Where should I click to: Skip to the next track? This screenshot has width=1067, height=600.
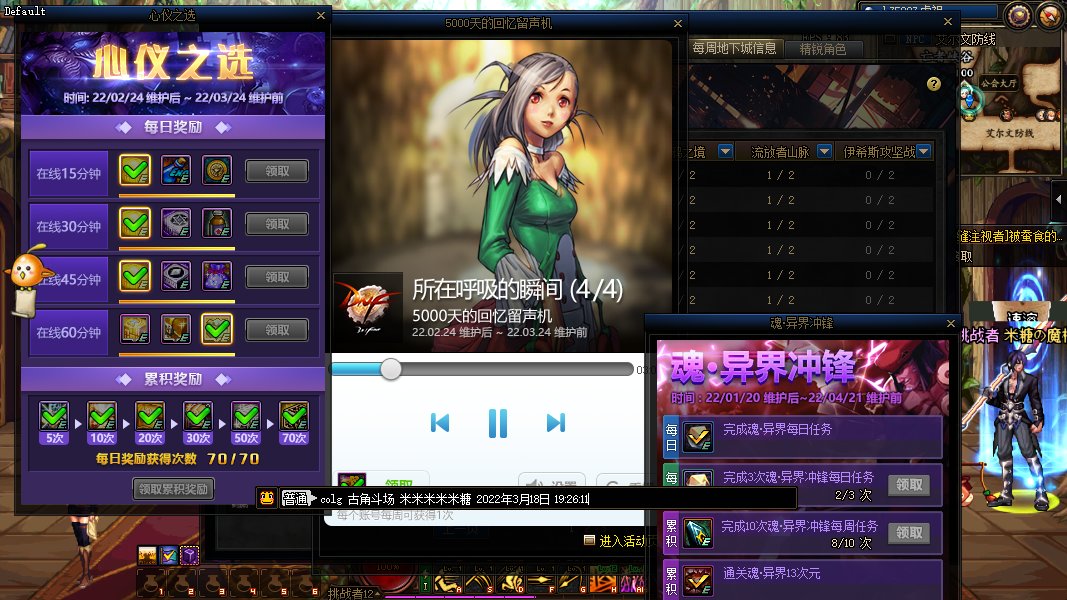tap(555, 423)
